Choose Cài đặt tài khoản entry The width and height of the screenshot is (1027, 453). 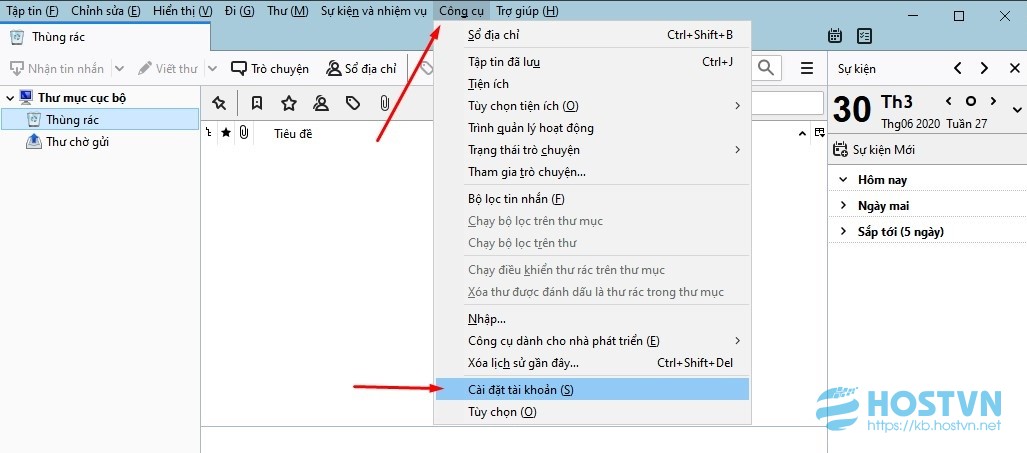coord(593,390)
